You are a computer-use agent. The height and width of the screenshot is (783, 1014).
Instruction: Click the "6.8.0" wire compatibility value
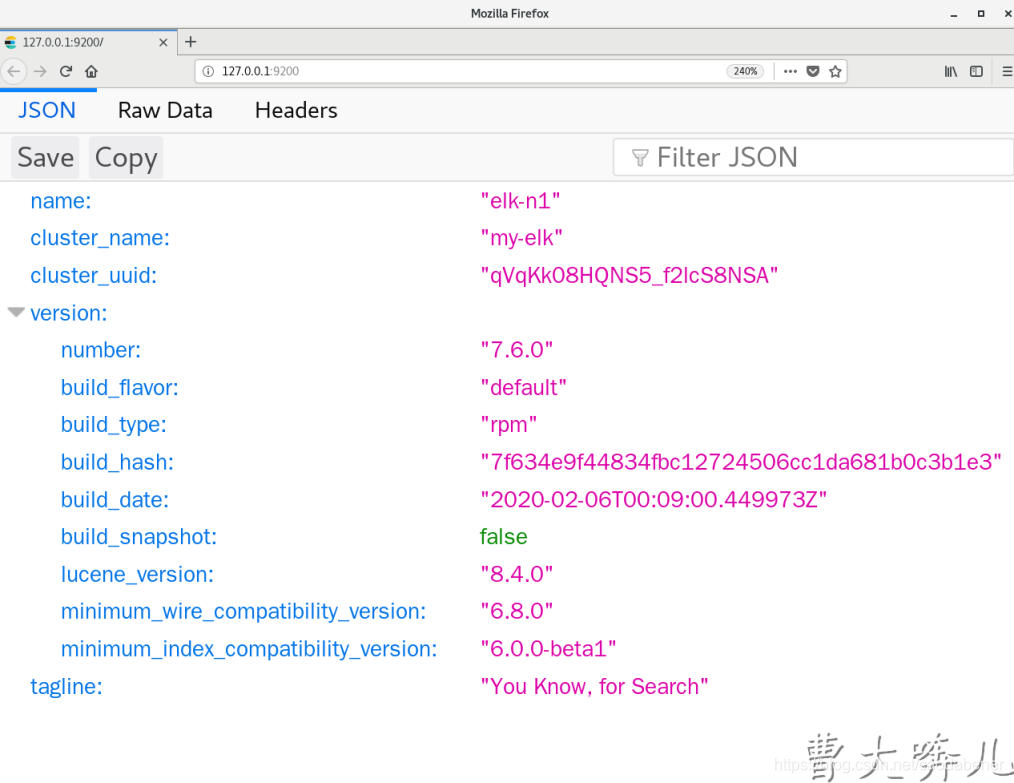click(517, 611)
